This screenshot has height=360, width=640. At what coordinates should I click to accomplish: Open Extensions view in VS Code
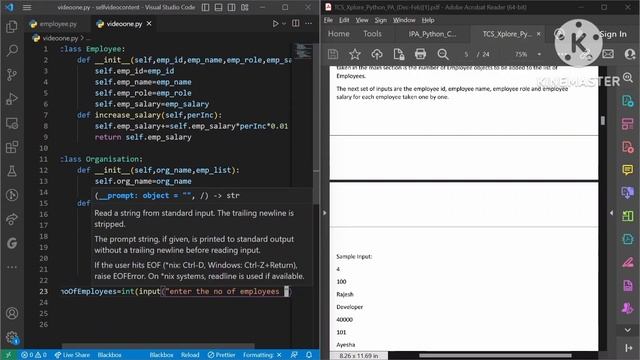pyautogui.click(x=12, y=147)
